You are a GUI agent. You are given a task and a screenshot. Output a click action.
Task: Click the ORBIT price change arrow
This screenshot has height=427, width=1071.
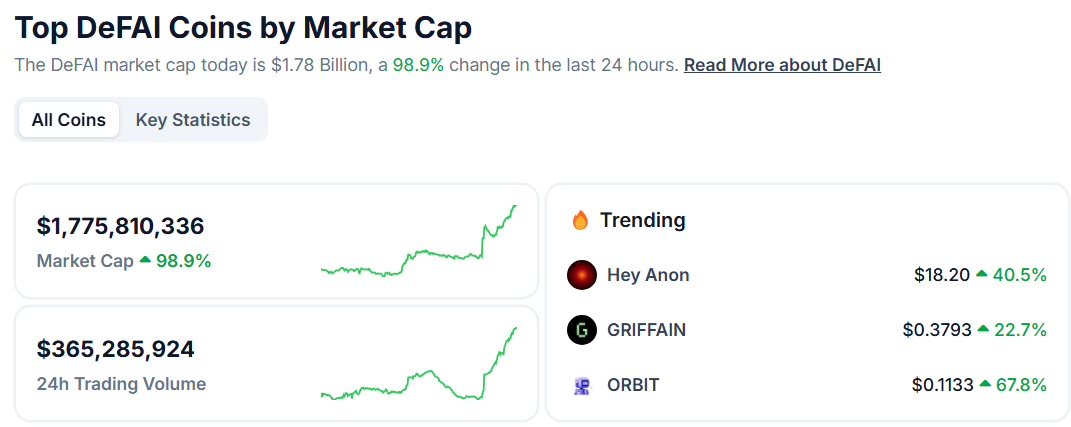click(985, 385)
